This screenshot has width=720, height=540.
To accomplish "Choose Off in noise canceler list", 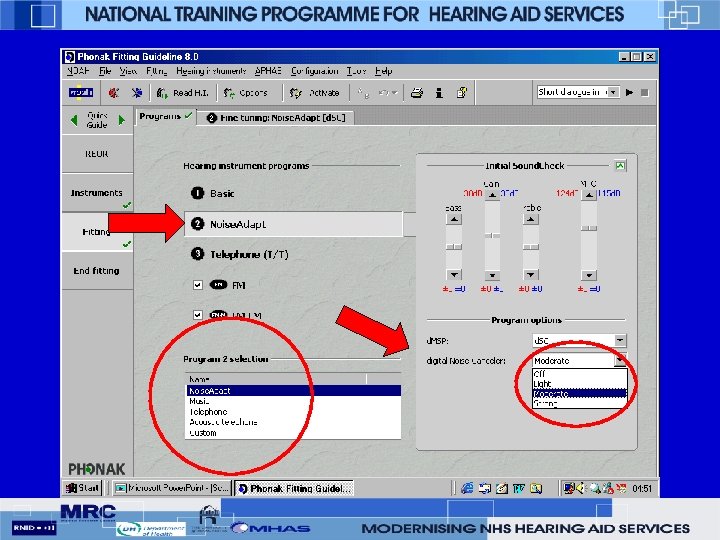I will [579, 374].
